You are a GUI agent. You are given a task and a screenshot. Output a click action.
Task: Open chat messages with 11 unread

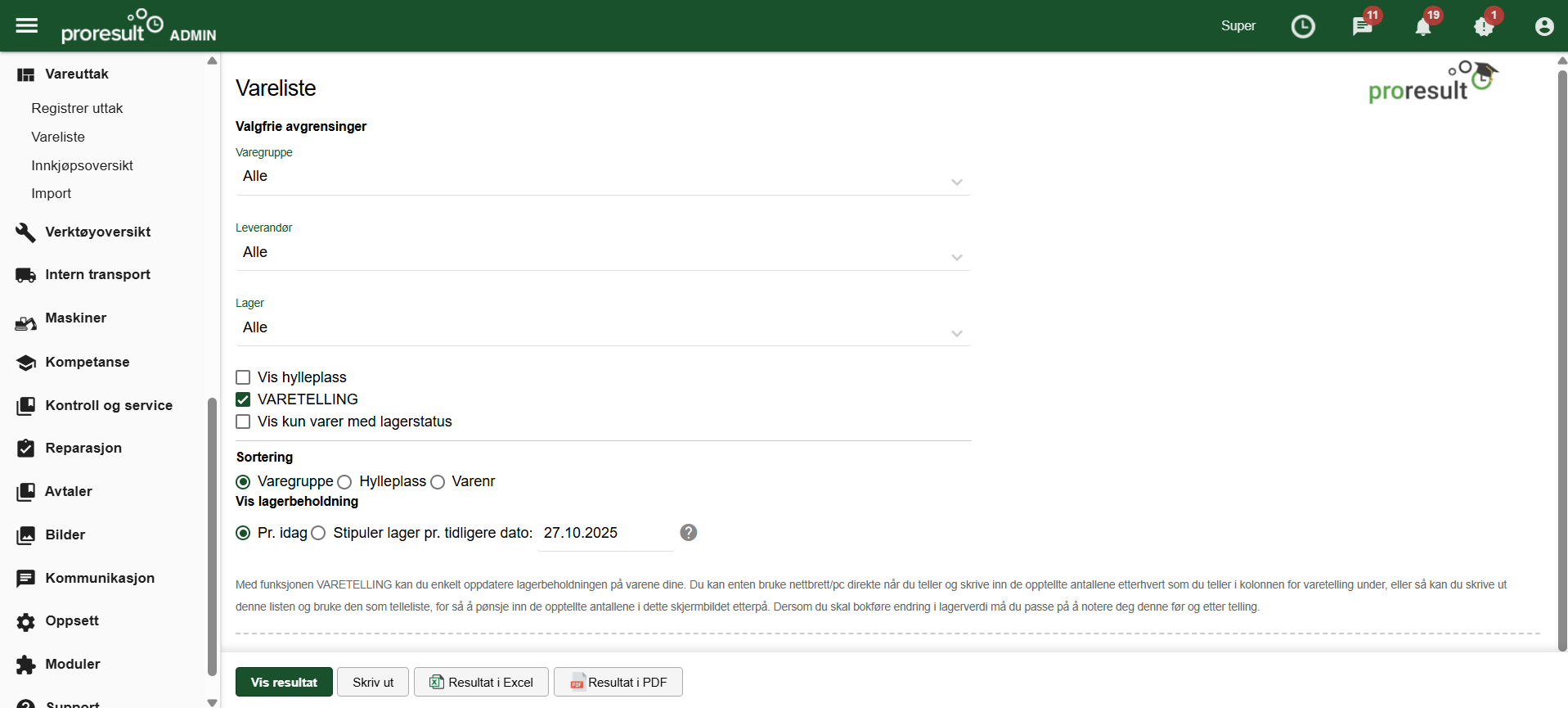[1363, 26]
